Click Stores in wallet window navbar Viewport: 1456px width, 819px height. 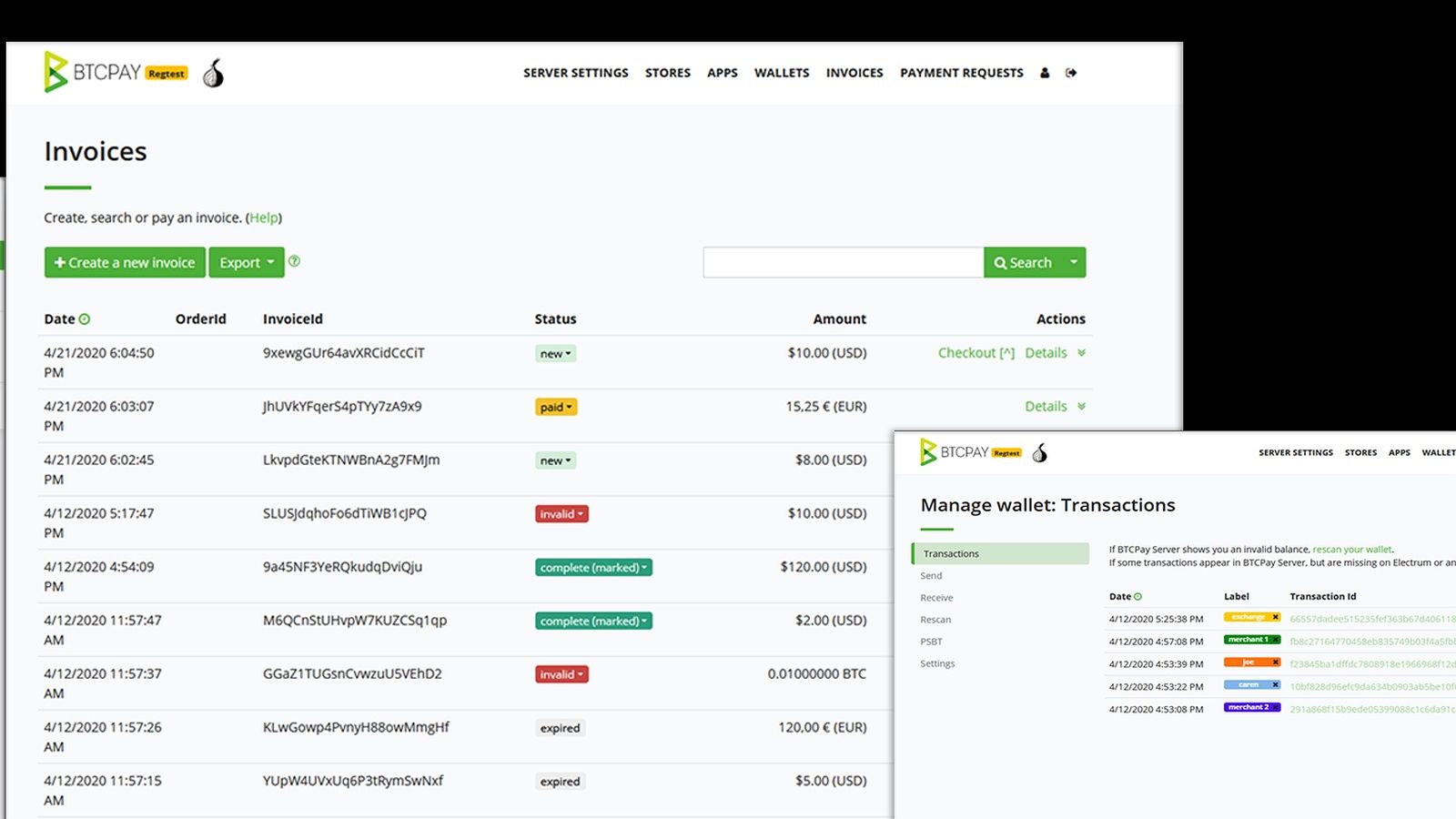tap(1360, 452)
